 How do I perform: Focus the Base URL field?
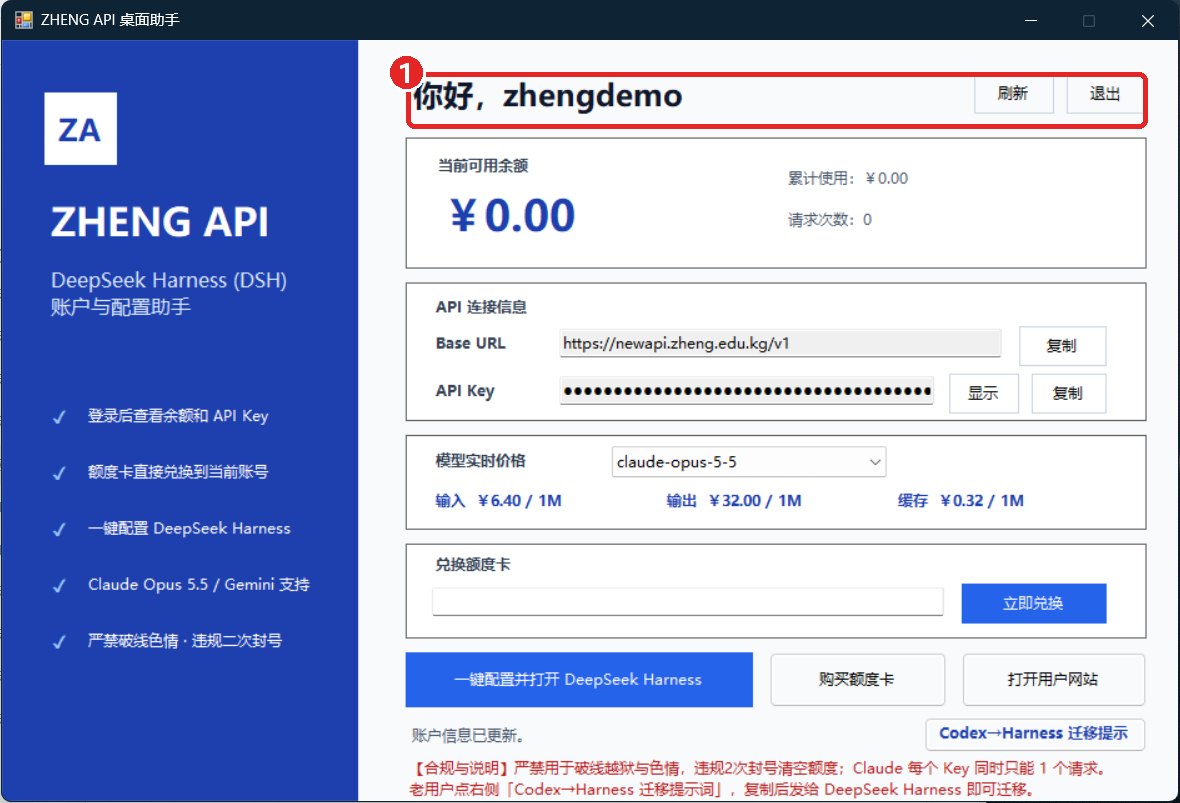click(x=780, y=344)
